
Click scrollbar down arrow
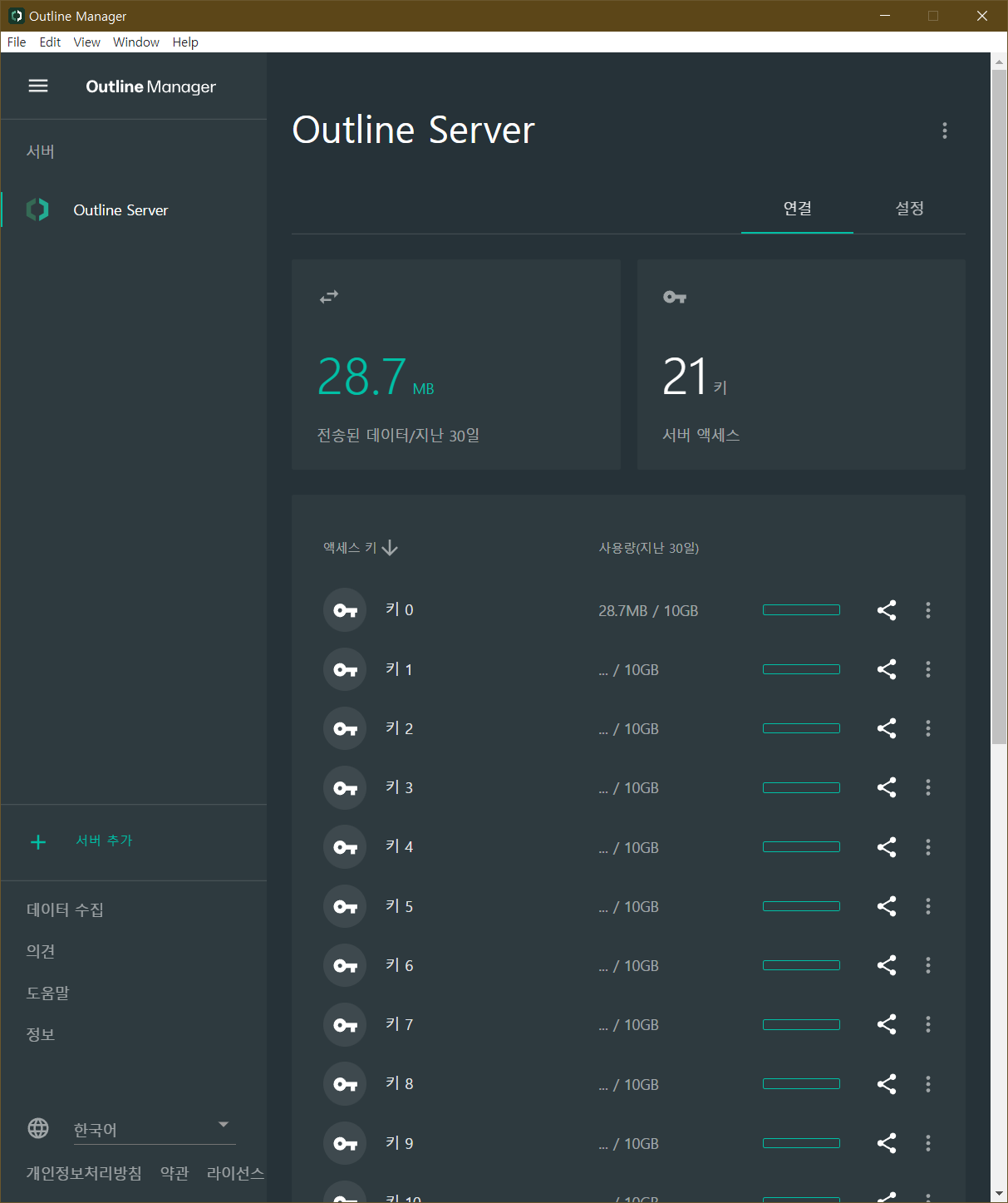coord(999,1194)
